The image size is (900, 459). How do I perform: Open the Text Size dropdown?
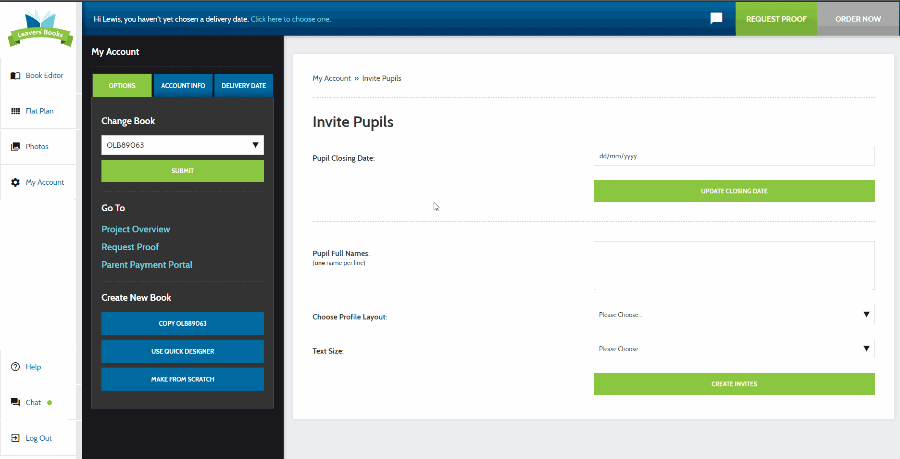[x=733, y=349]
